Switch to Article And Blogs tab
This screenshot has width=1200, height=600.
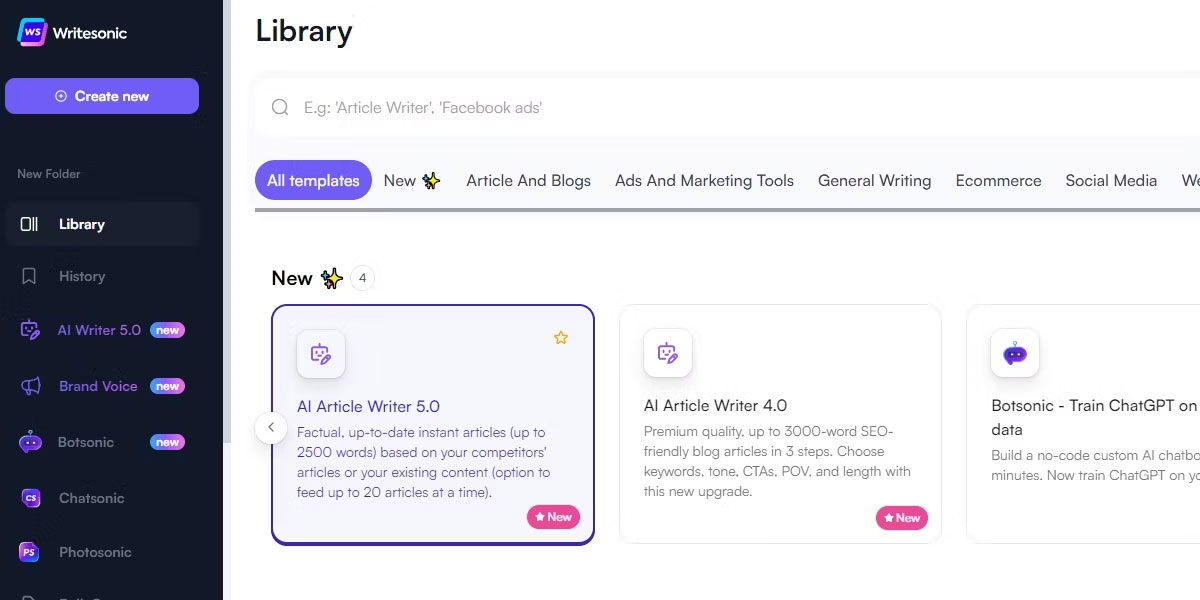click(528, 181)
